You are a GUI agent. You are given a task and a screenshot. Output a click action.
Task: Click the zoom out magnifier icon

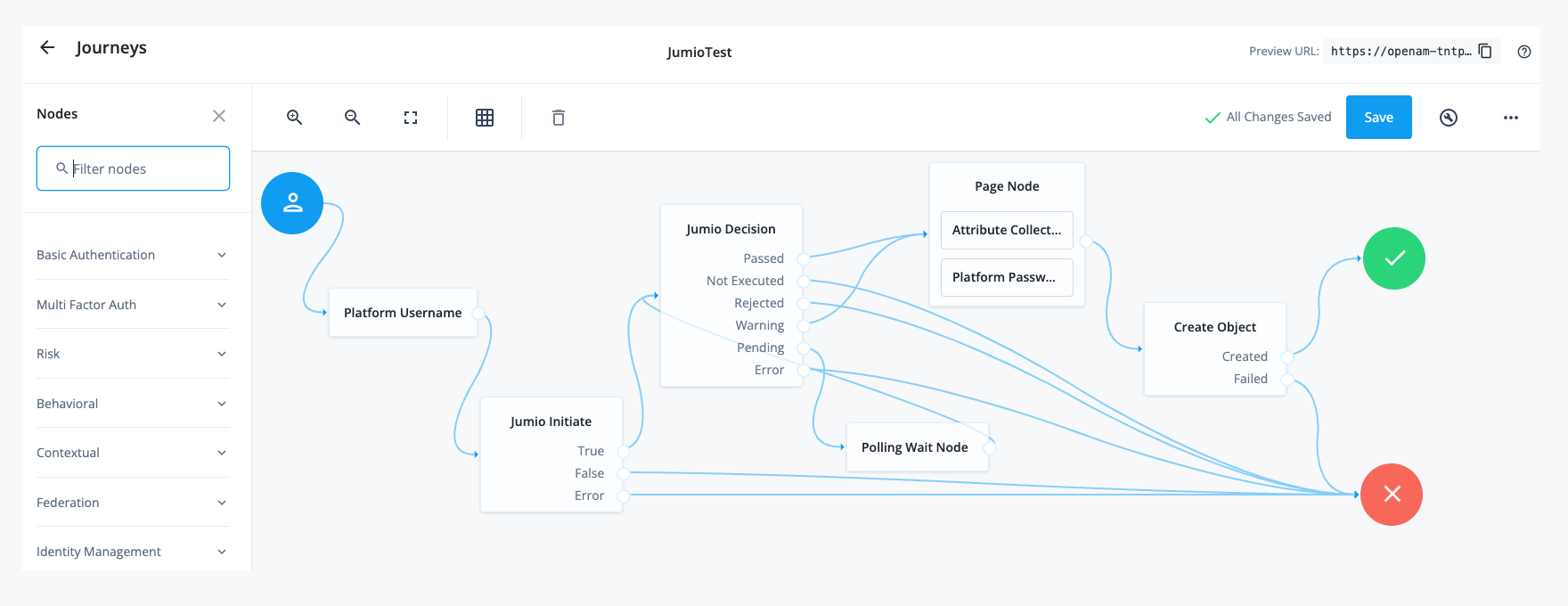pos(353,118)
